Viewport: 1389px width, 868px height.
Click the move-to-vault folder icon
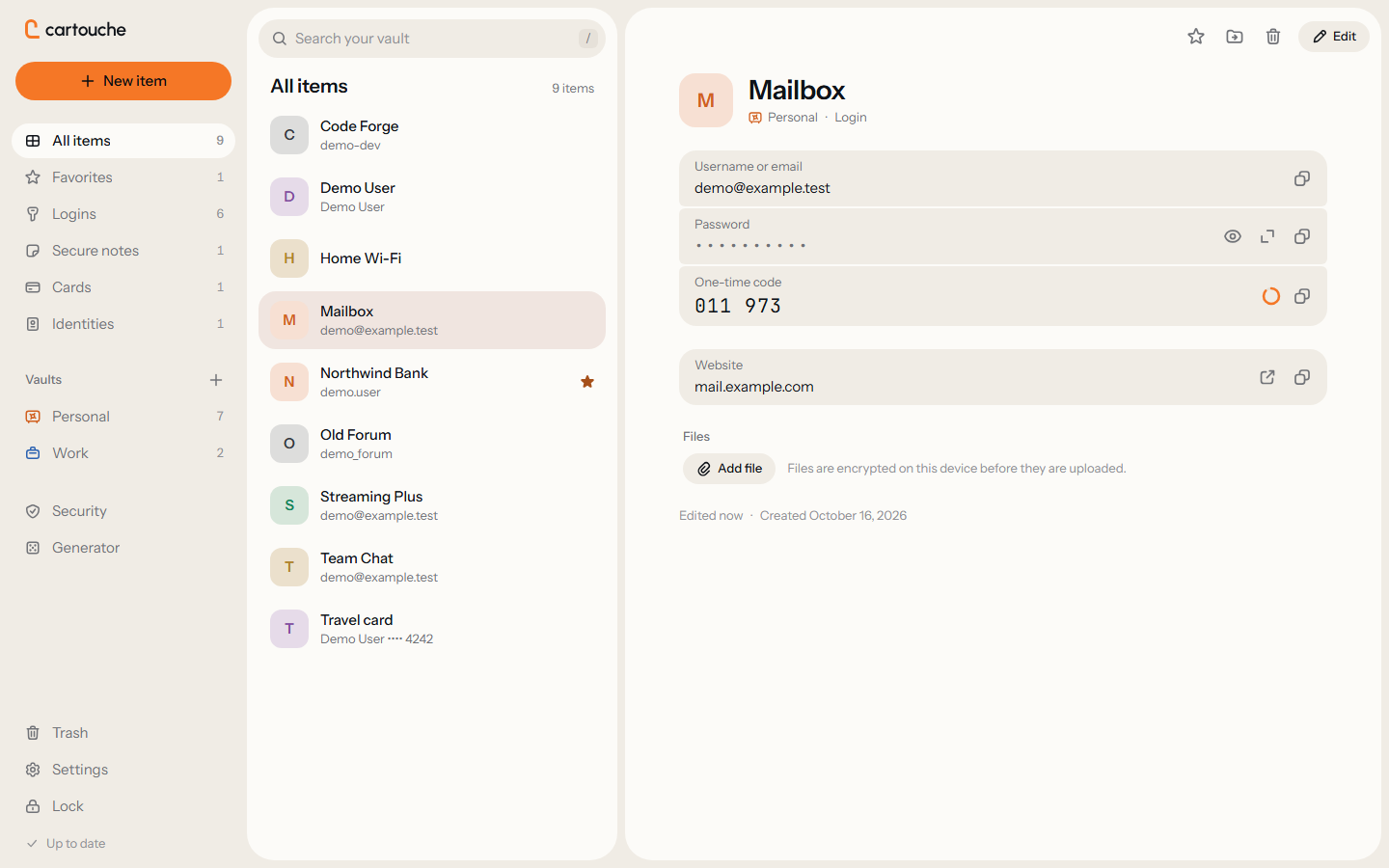1235,37
